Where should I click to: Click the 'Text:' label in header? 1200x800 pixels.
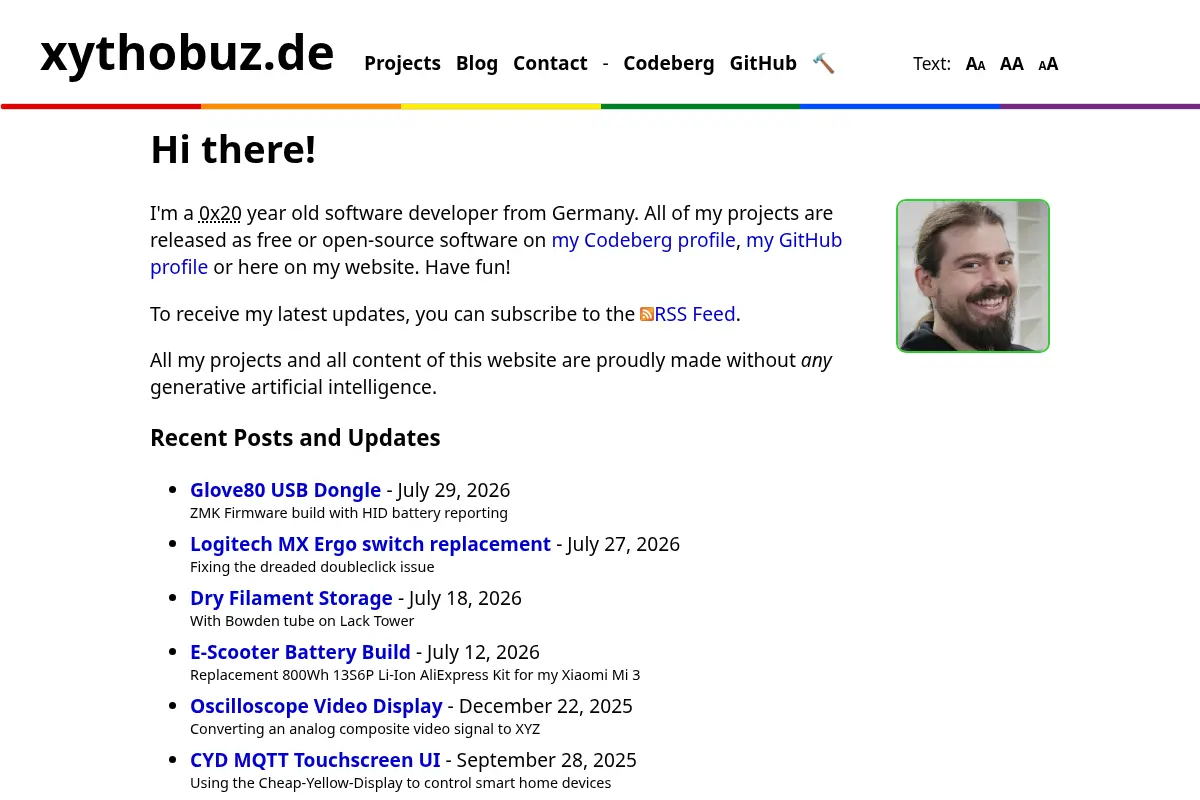tap(932, 64)
